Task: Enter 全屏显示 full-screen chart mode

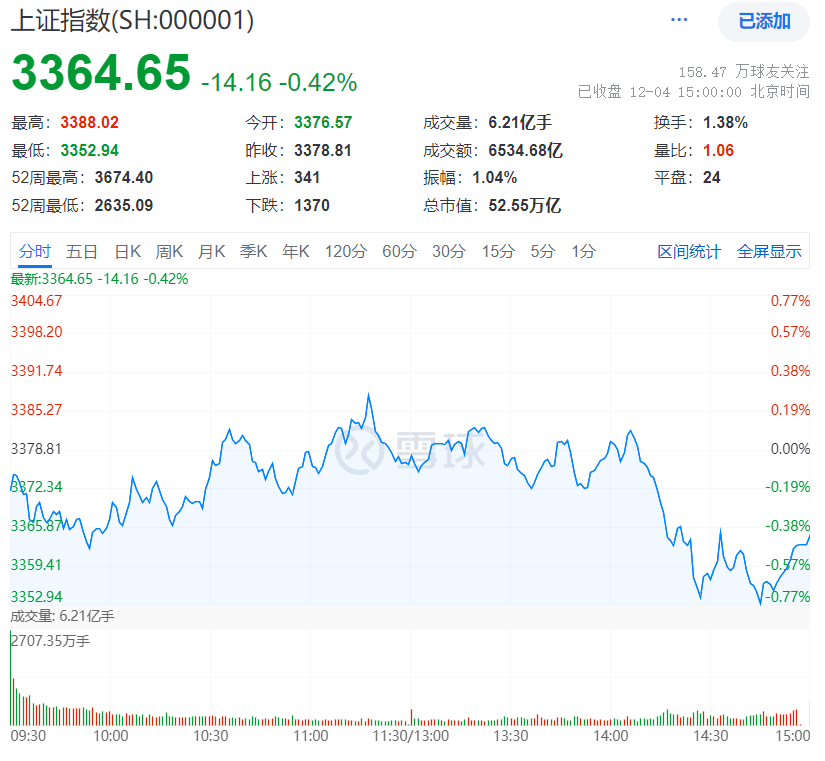Action: coord(769,252)
